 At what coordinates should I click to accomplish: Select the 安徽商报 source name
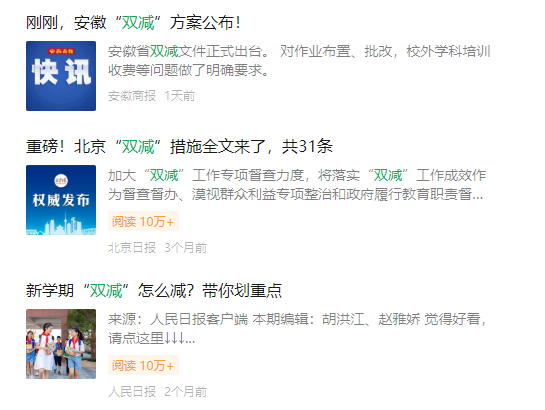132,96
